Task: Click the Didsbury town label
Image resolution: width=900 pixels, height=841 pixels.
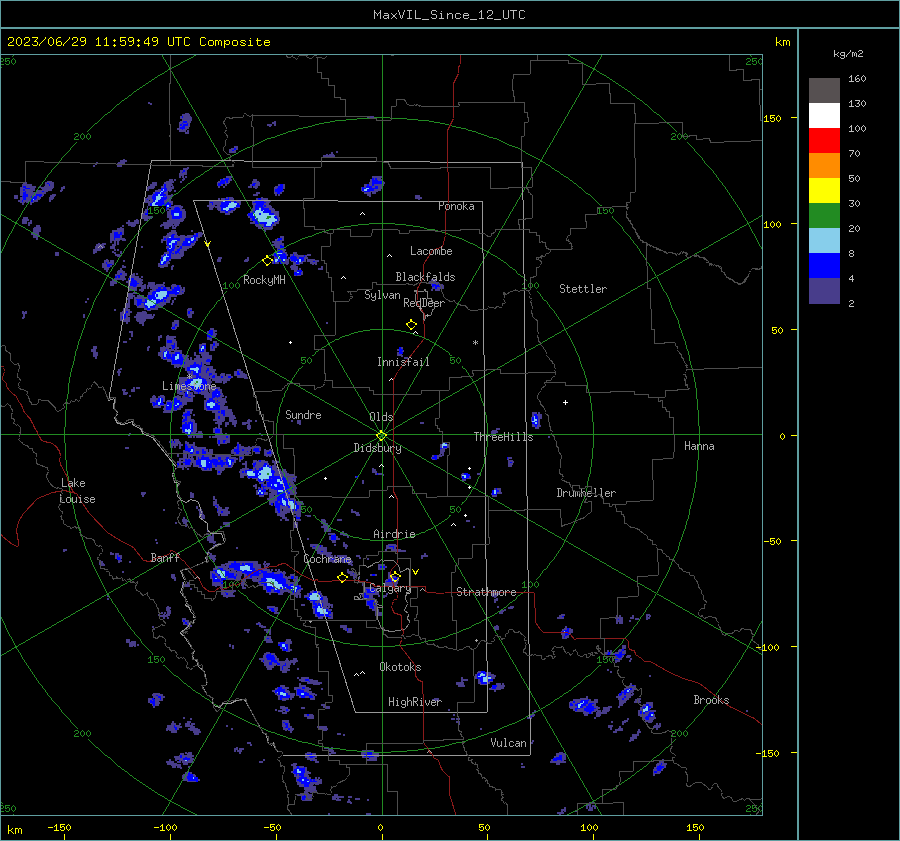Action: point(377,448)
